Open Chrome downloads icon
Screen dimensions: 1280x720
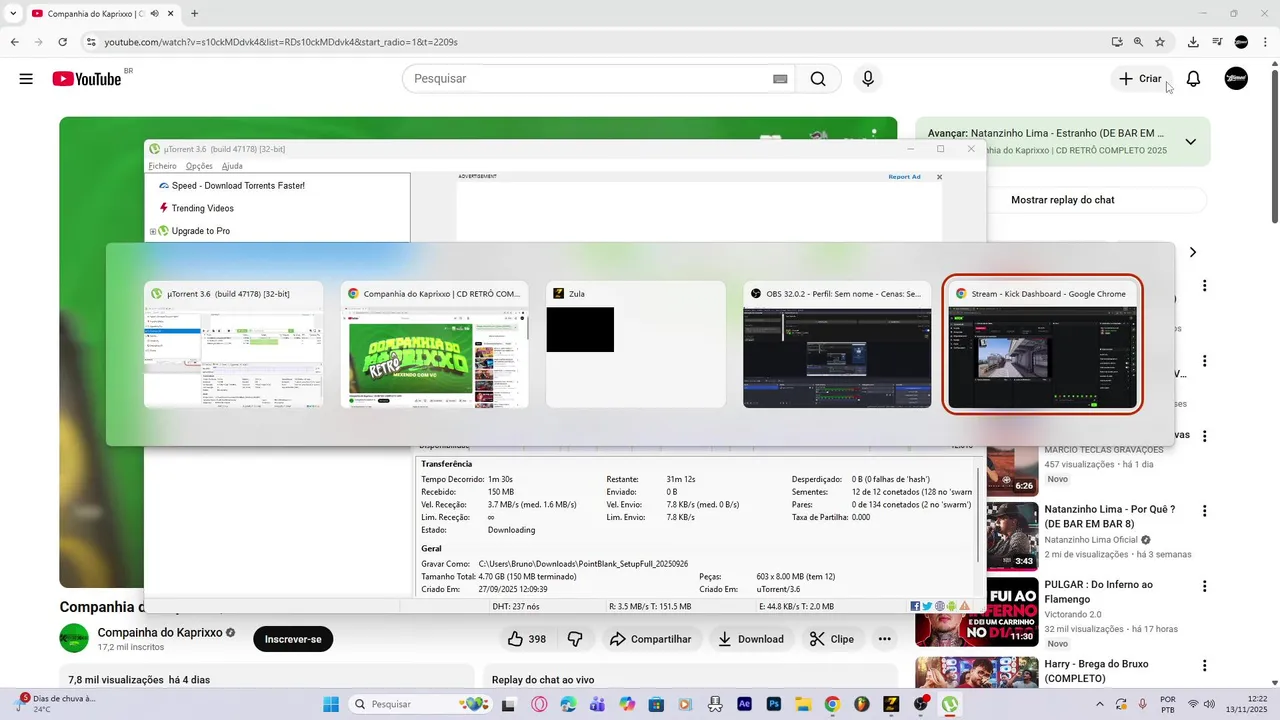1193,42
